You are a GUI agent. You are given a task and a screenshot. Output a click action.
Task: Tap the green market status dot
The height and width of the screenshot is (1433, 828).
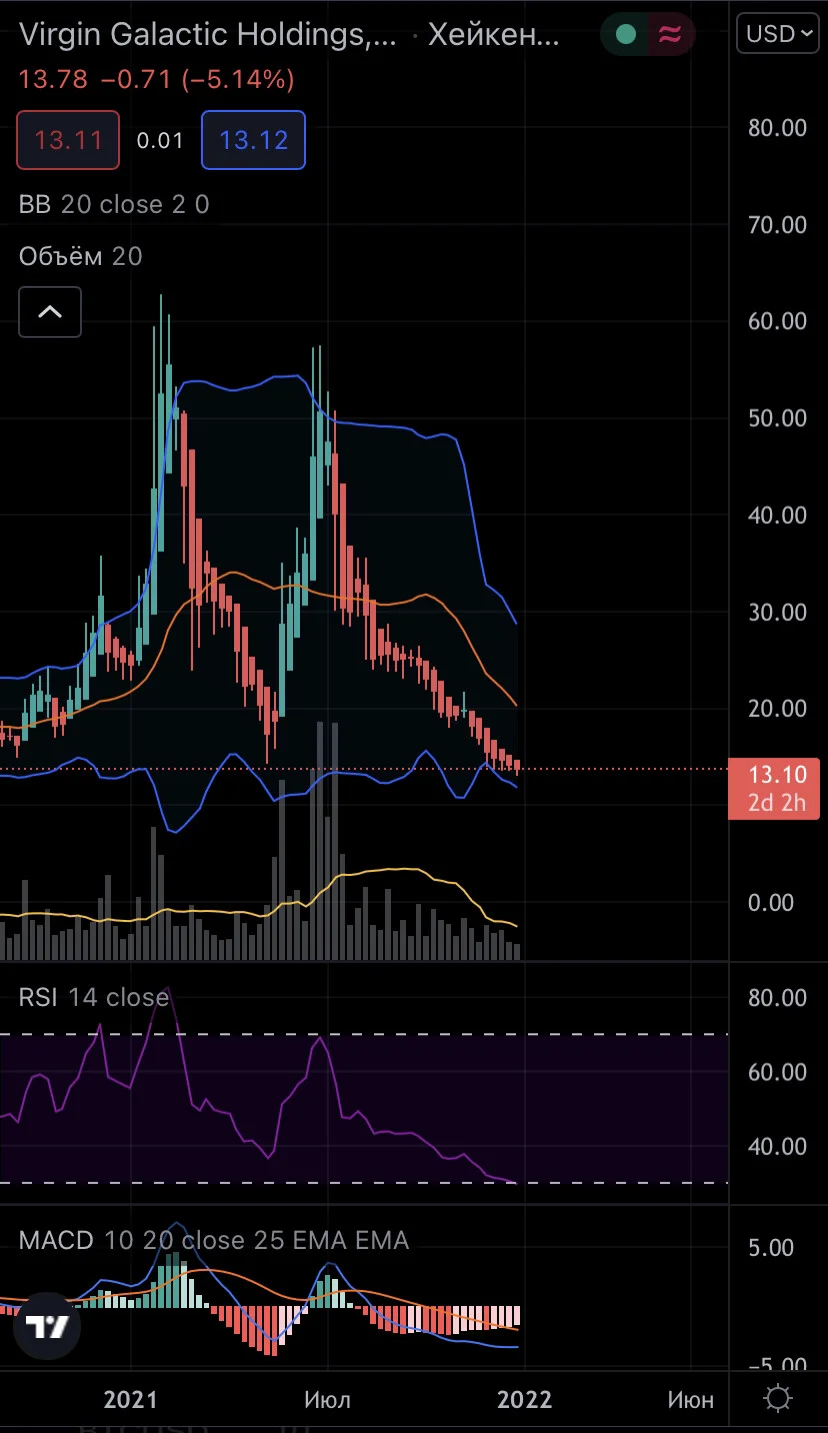tap(626, 35)
